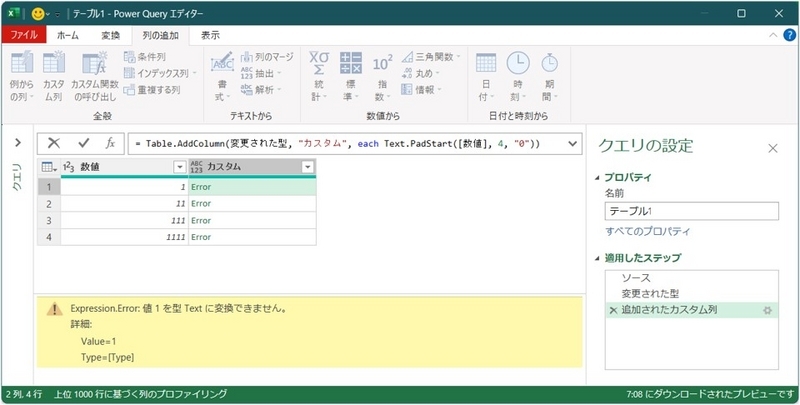This screenshot has height=405, width=800.
Task: Click the cell with value 11
Action: [124, 204]
